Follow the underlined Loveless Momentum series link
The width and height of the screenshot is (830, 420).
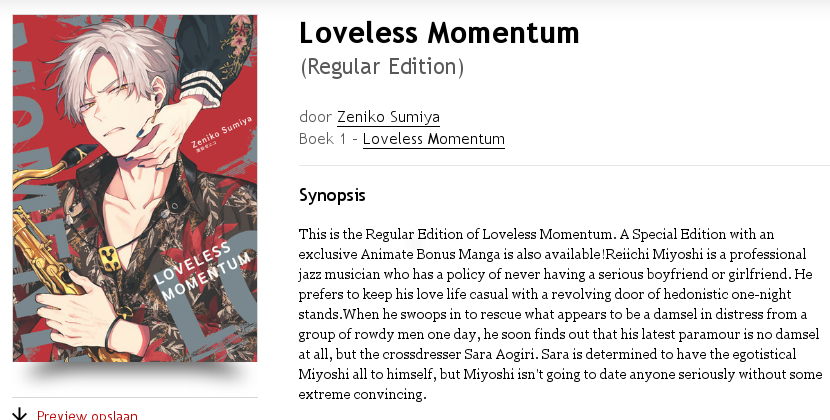433,139
